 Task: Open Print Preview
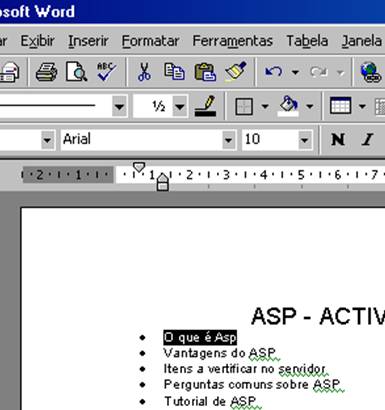point(76,72)
